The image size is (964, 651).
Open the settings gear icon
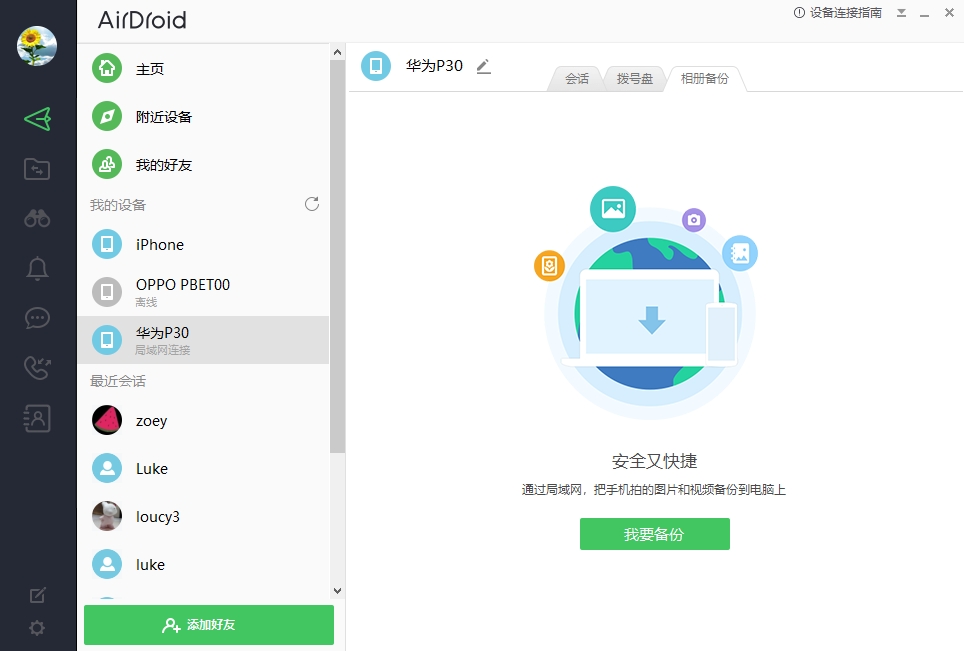[x=37, y=628]
